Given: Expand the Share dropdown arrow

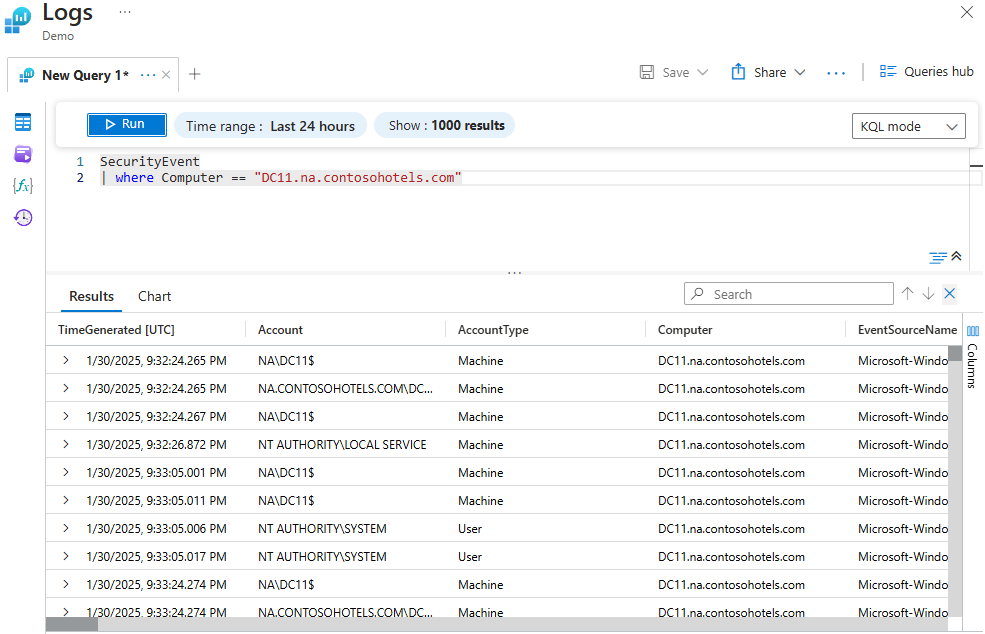Looking at the screenshot, I should [800, 72].
